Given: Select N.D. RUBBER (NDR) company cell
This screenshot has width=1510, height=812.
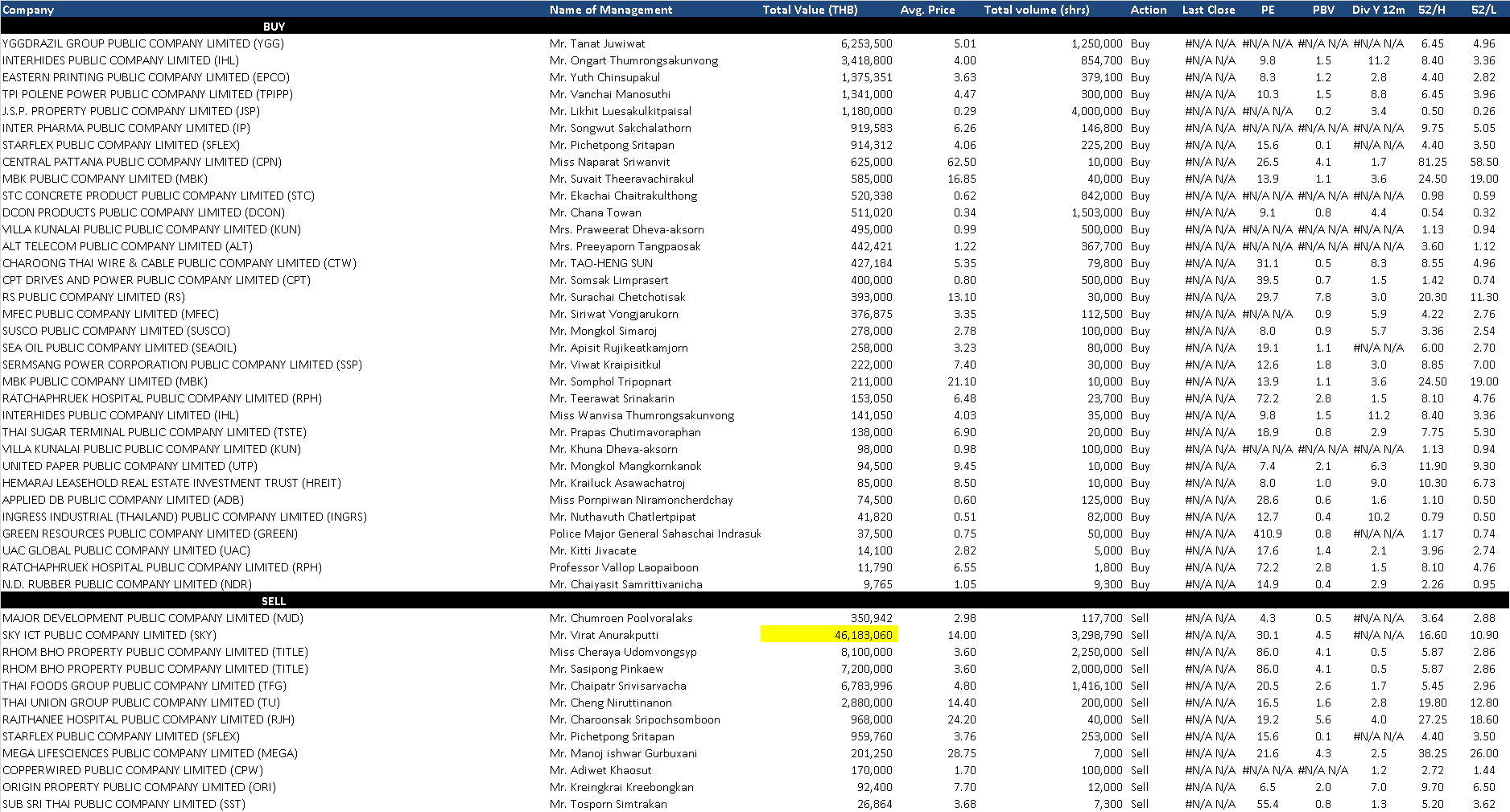Looking at the screenshot, I should point(127,584).
